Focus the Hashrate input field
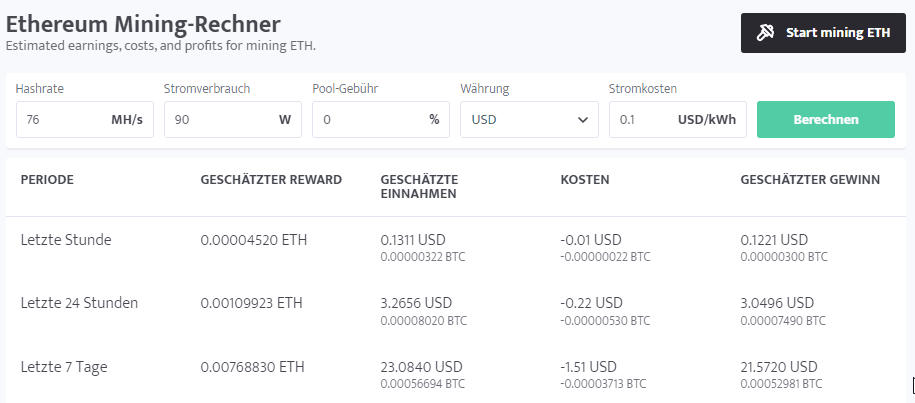Viewport: 915px width, 403px height. click(85, 120)
